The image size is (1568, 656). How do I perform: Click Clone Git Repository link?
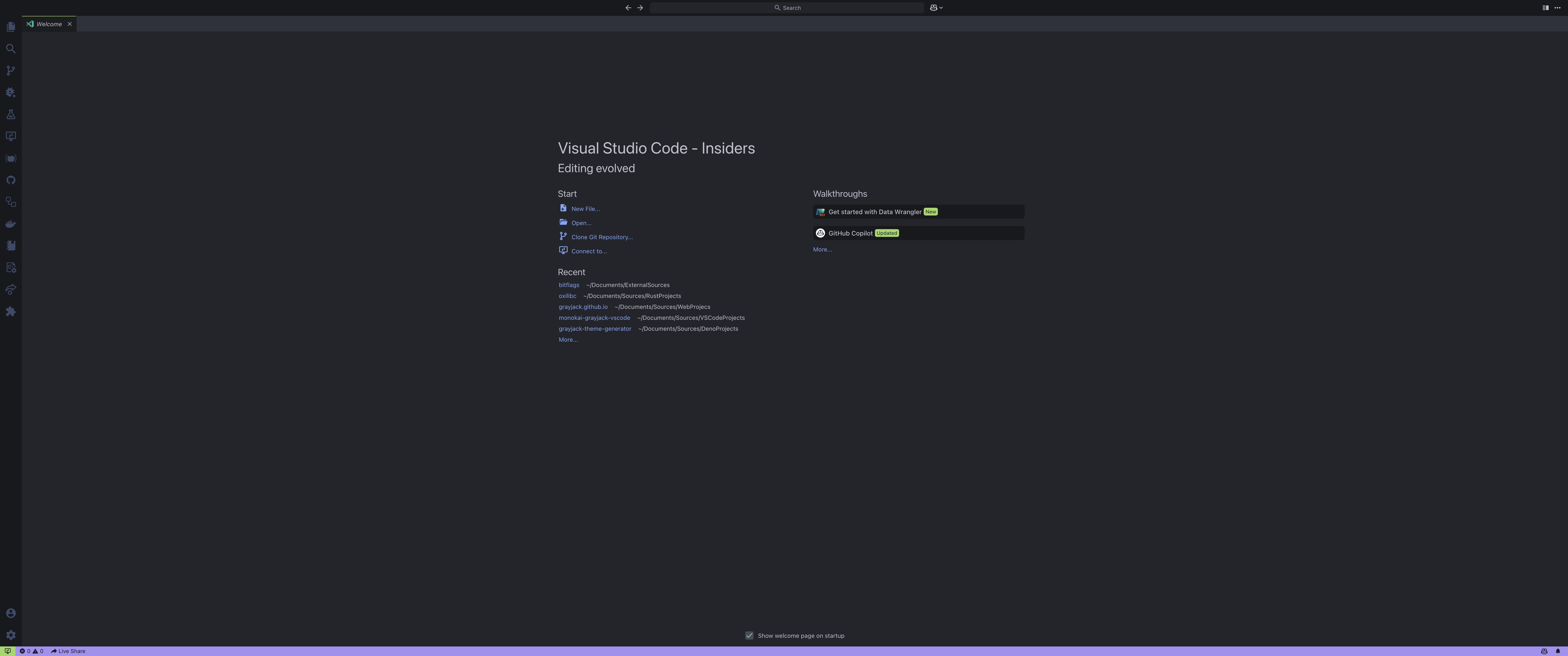(601, 237)
